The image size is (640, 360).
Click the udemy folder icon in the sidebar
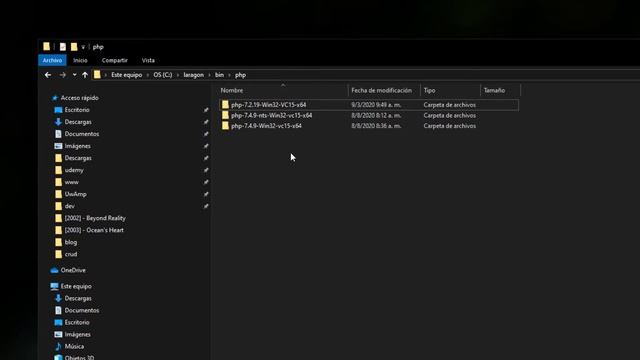(58, 170)
